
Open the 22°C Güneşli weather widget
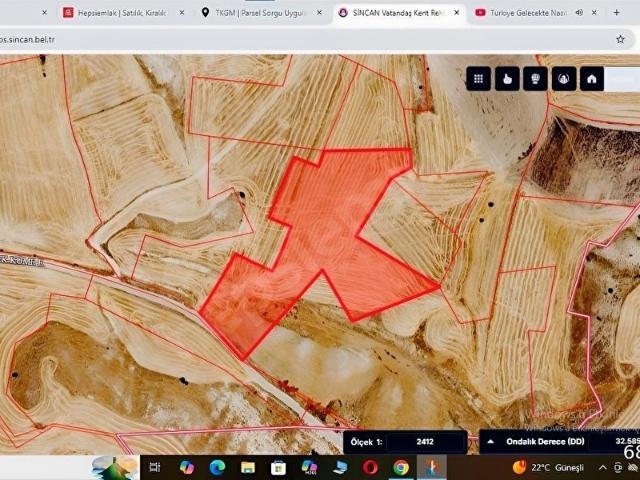548,467
